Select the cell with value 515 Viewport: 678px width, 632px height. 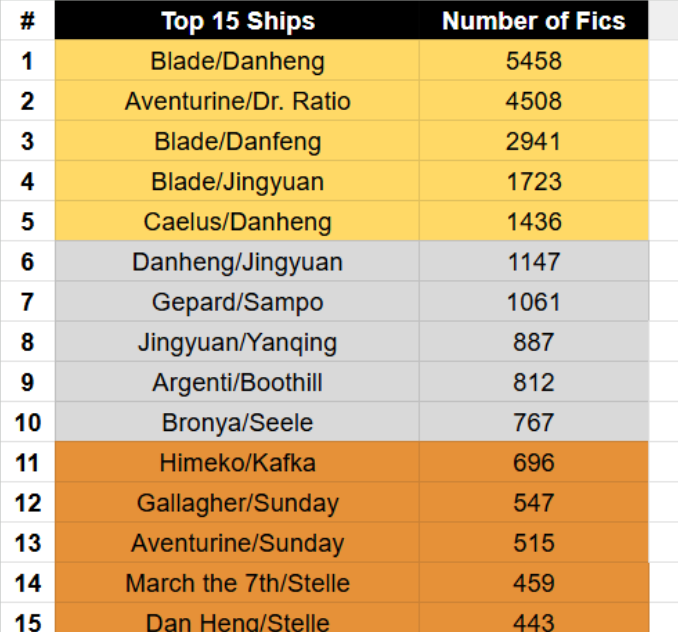coord(534,543)
